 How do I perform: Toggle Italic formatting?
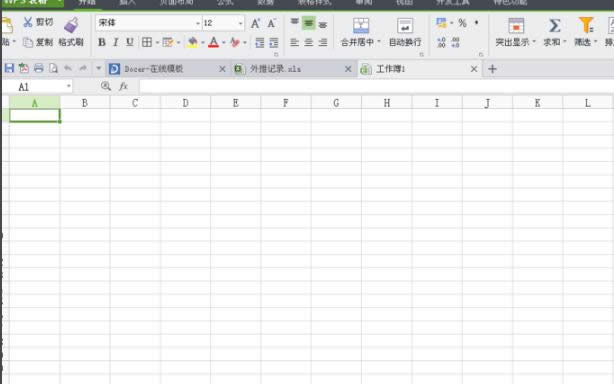[116, 42]
